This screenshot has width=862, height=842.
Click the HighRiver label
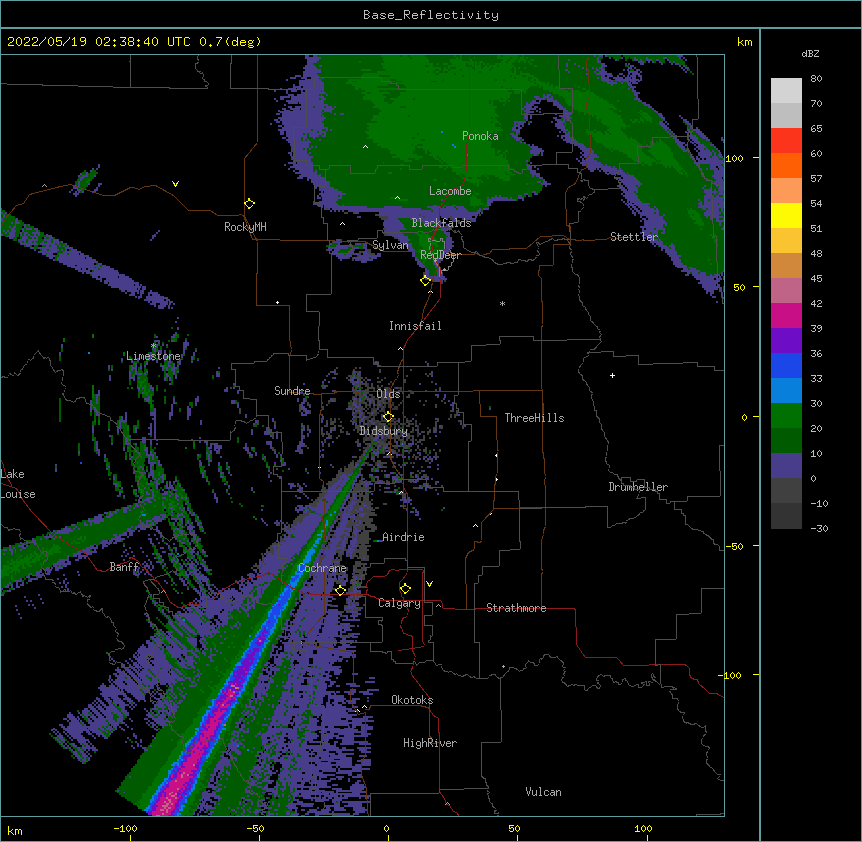(x=430, y=743)
